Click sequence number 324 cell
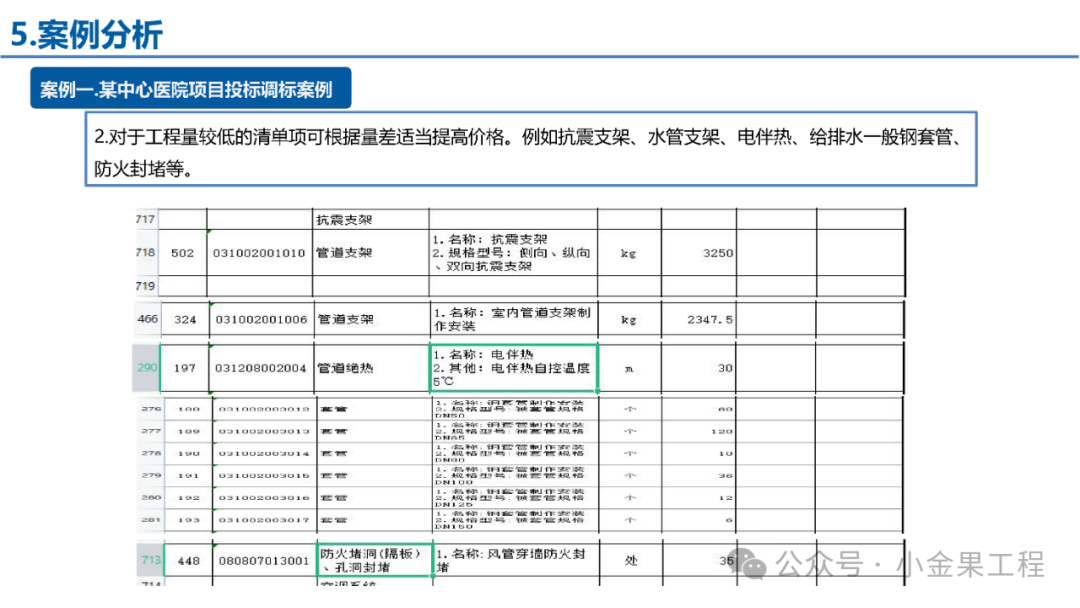This screenshot has height=608, width=1080. pos(185,319)
